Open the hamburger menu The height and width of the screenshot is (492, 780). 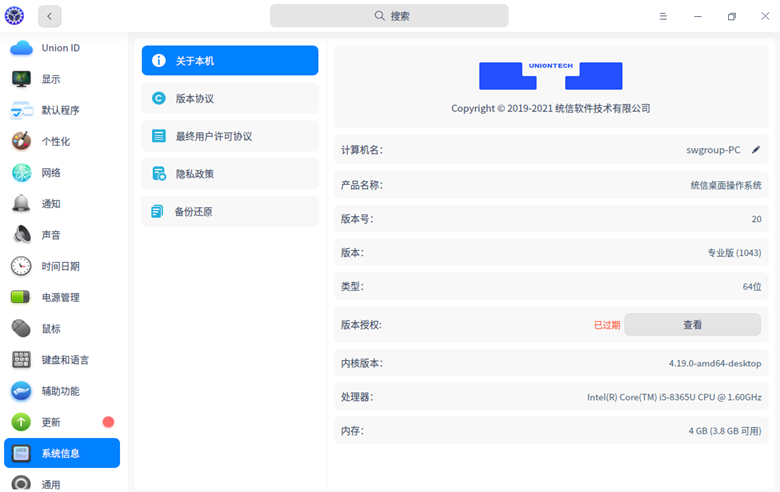(x=663, y=16)
